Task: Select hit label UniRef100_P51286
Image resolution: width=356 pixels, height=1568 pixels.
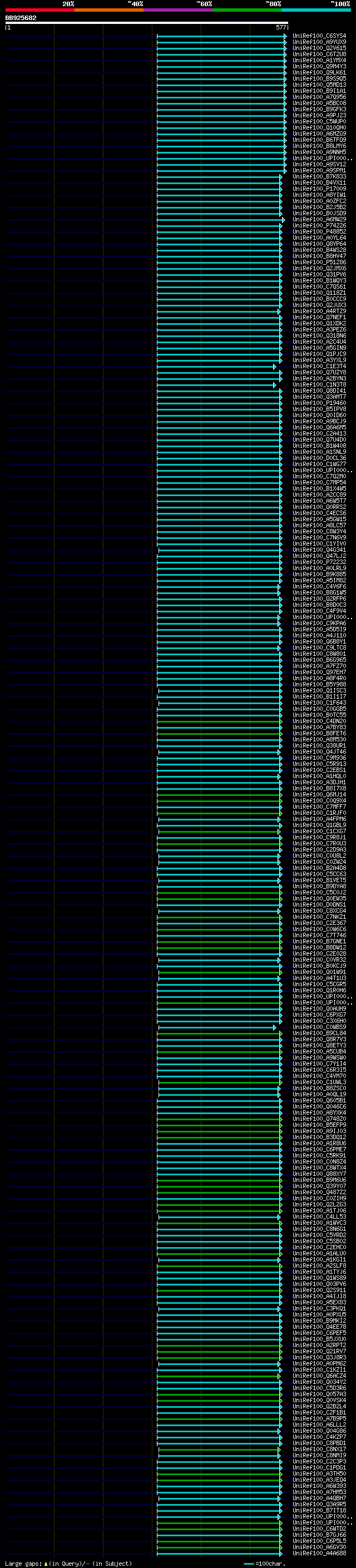Action: pos(319,263)
